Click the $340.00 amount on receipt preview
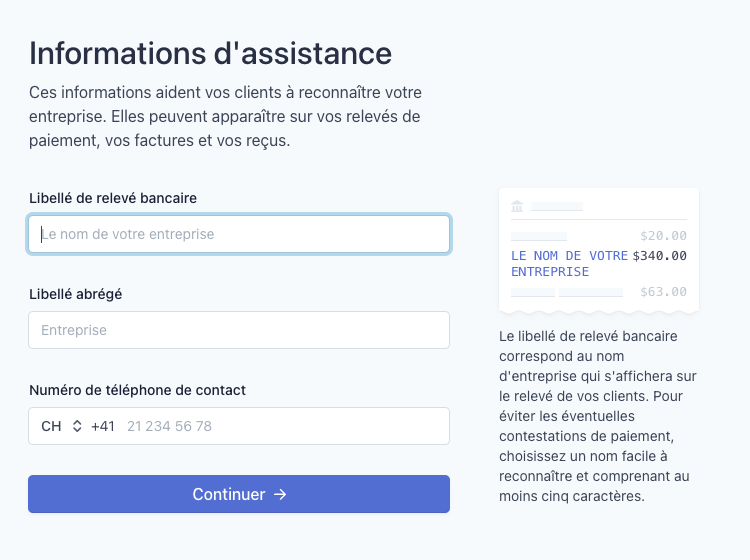Screen dimensions: 750x560 click(660, 256)
